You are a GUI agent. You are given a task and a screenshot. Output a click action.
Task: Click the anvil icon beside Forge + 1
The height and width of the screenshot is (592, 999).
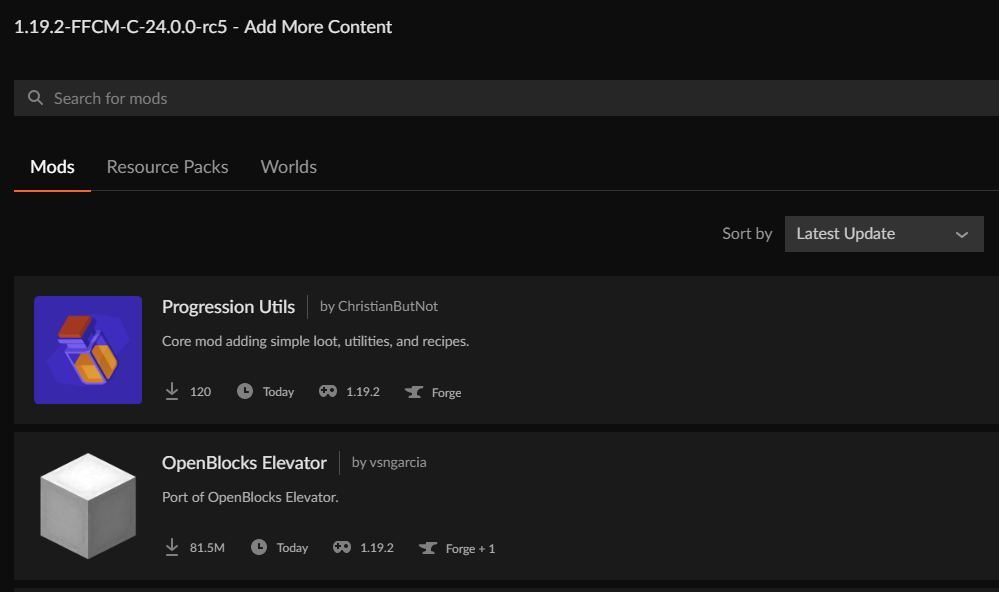428,548
